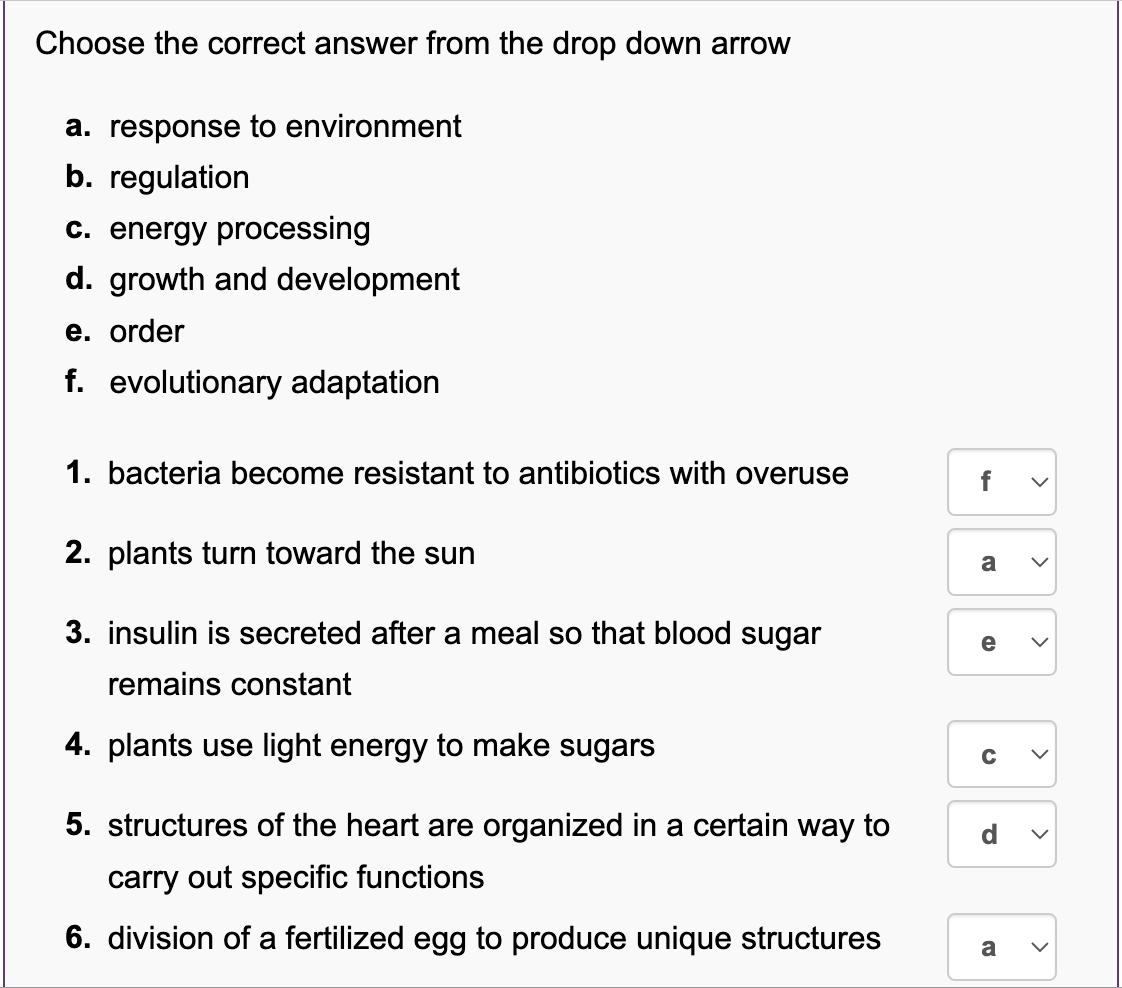Click the 'regulation' option text
Image resolution: width=1122 pixels, height=988 pixels.
point(179,178)
